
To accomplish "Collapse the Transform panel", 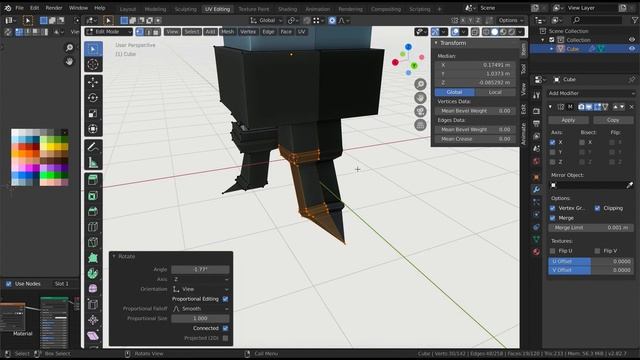I will point(436,43).
